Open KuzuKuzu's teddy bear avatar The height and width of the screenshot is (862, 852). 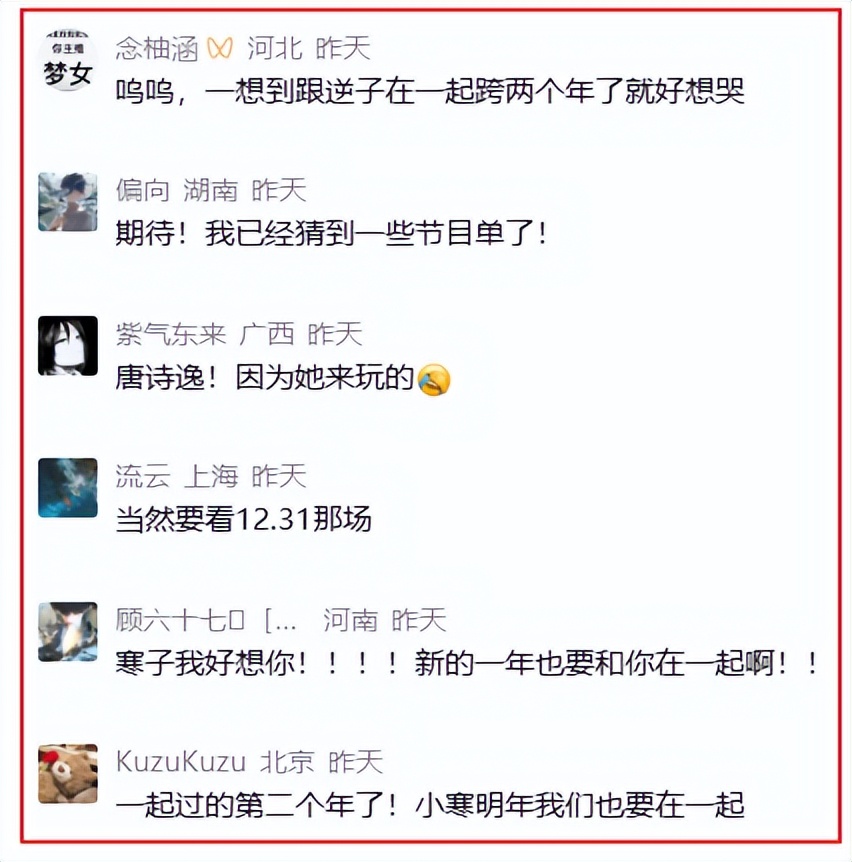tap(68, 773)
